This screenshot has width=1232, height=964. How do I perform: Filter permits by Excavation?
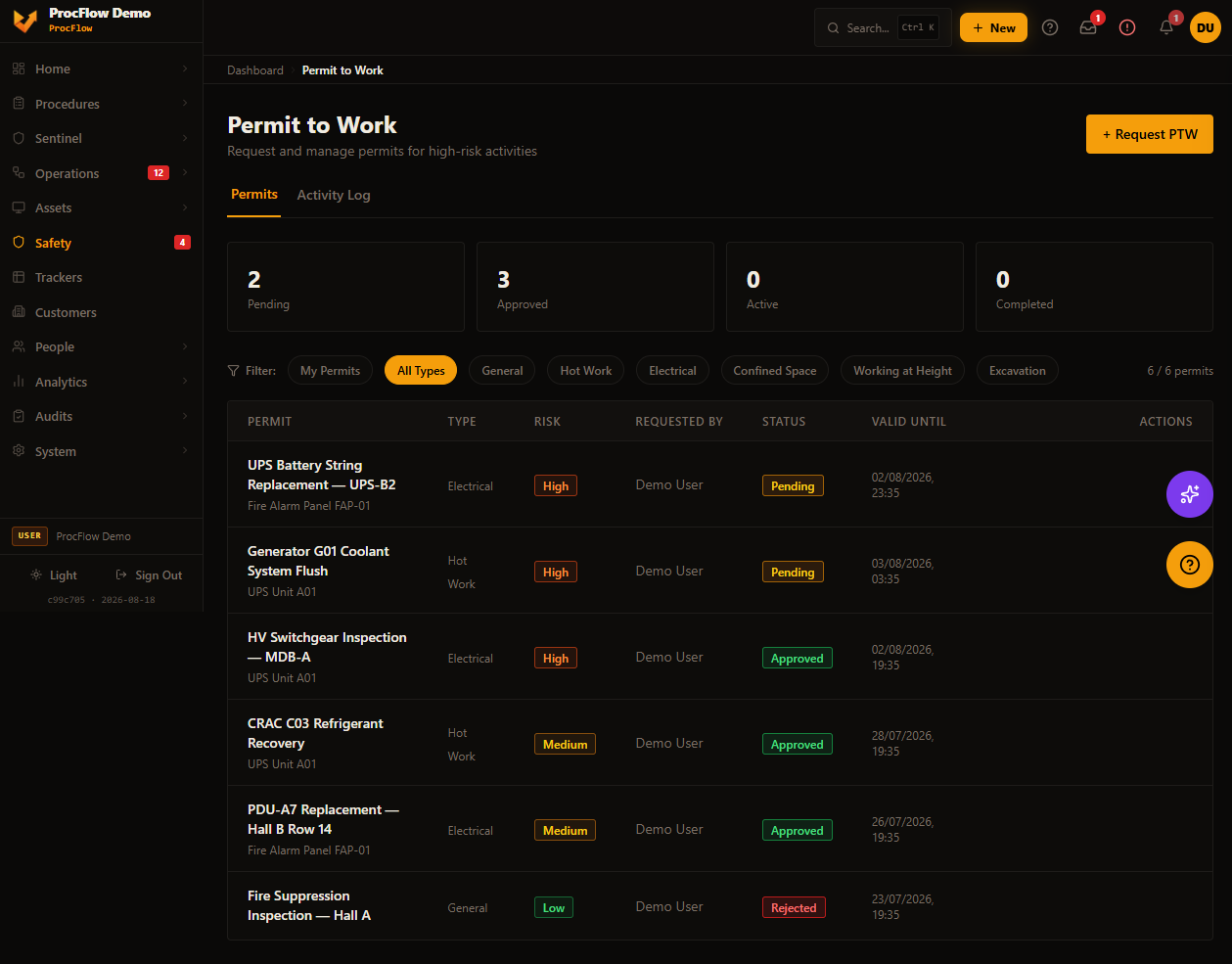click(x=1018, y=370)
